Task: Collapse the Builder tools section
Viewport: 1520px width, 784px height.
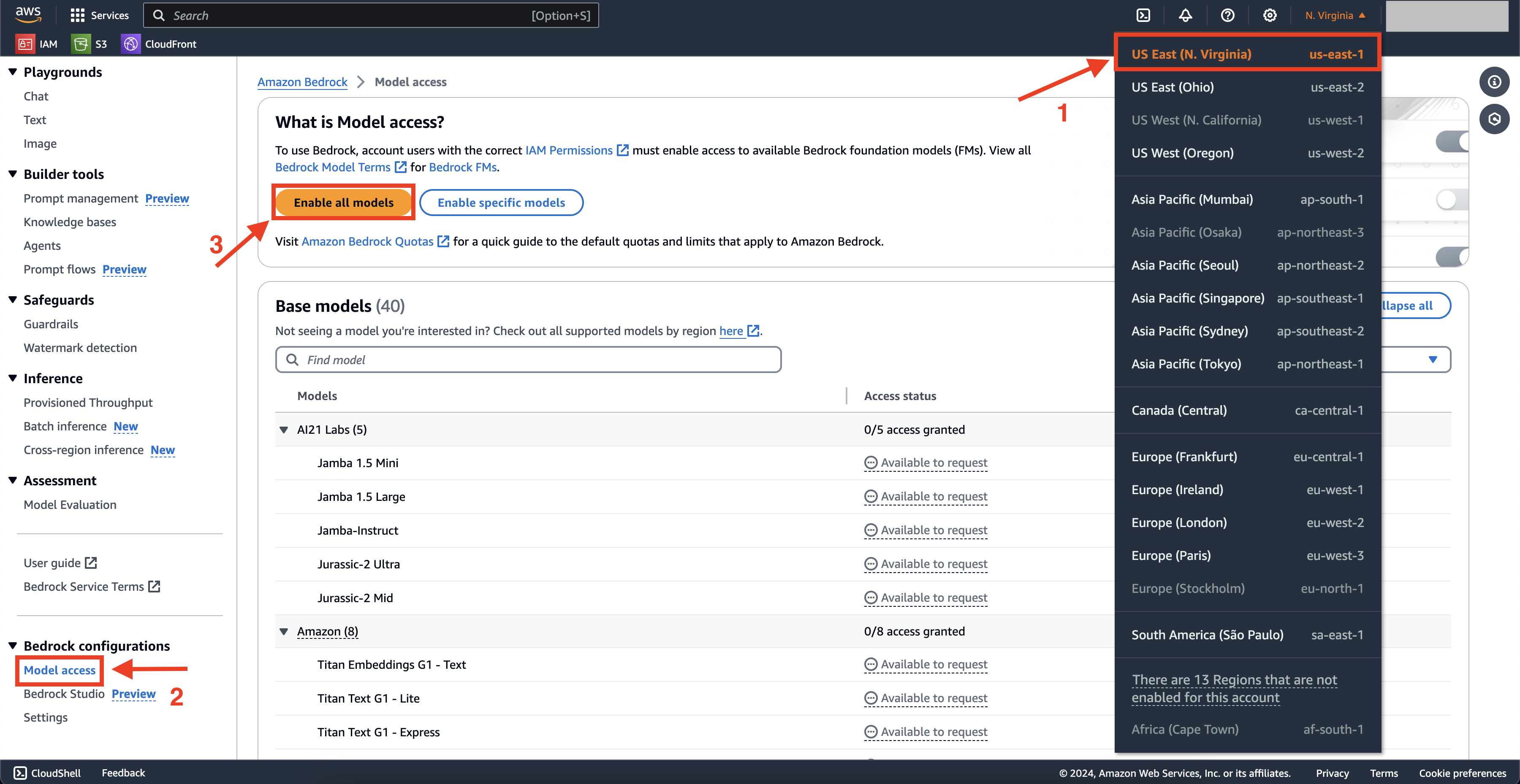Action: pos(12,174)
